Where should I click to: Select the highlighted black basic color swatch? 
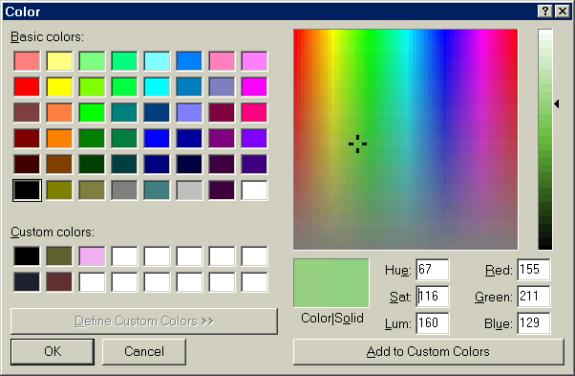(27, 190)
